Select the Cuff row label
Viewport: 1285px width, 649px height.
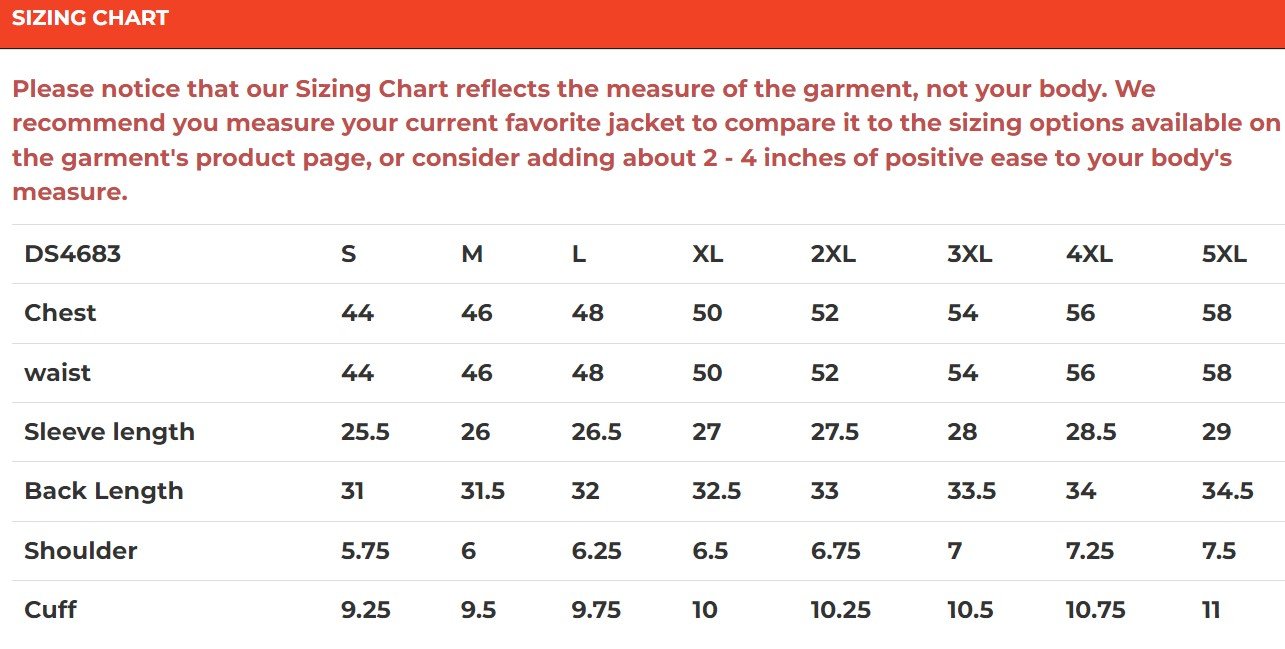point(50,610)
